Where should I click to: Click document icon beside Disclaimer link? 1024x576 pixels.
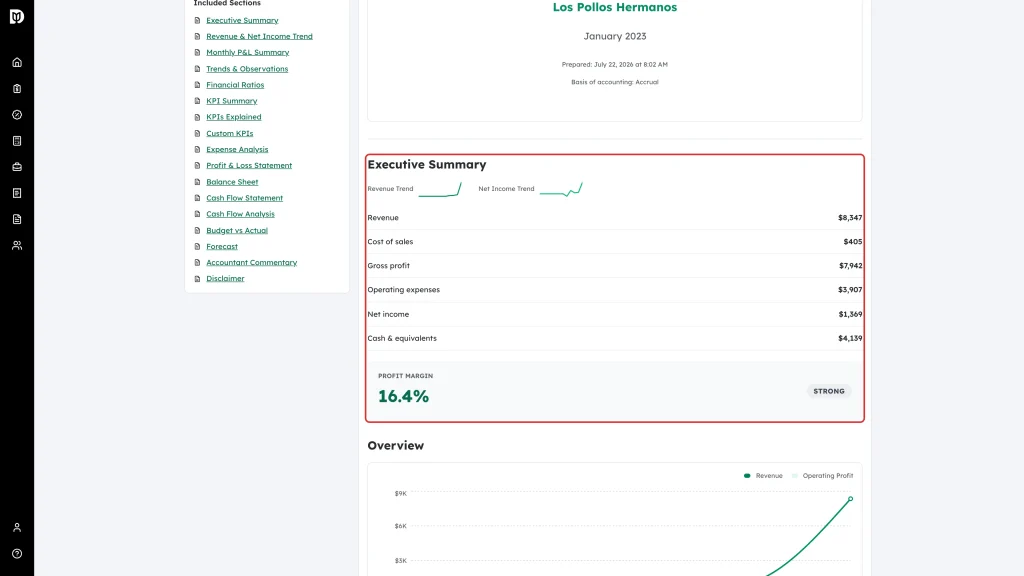197,278
